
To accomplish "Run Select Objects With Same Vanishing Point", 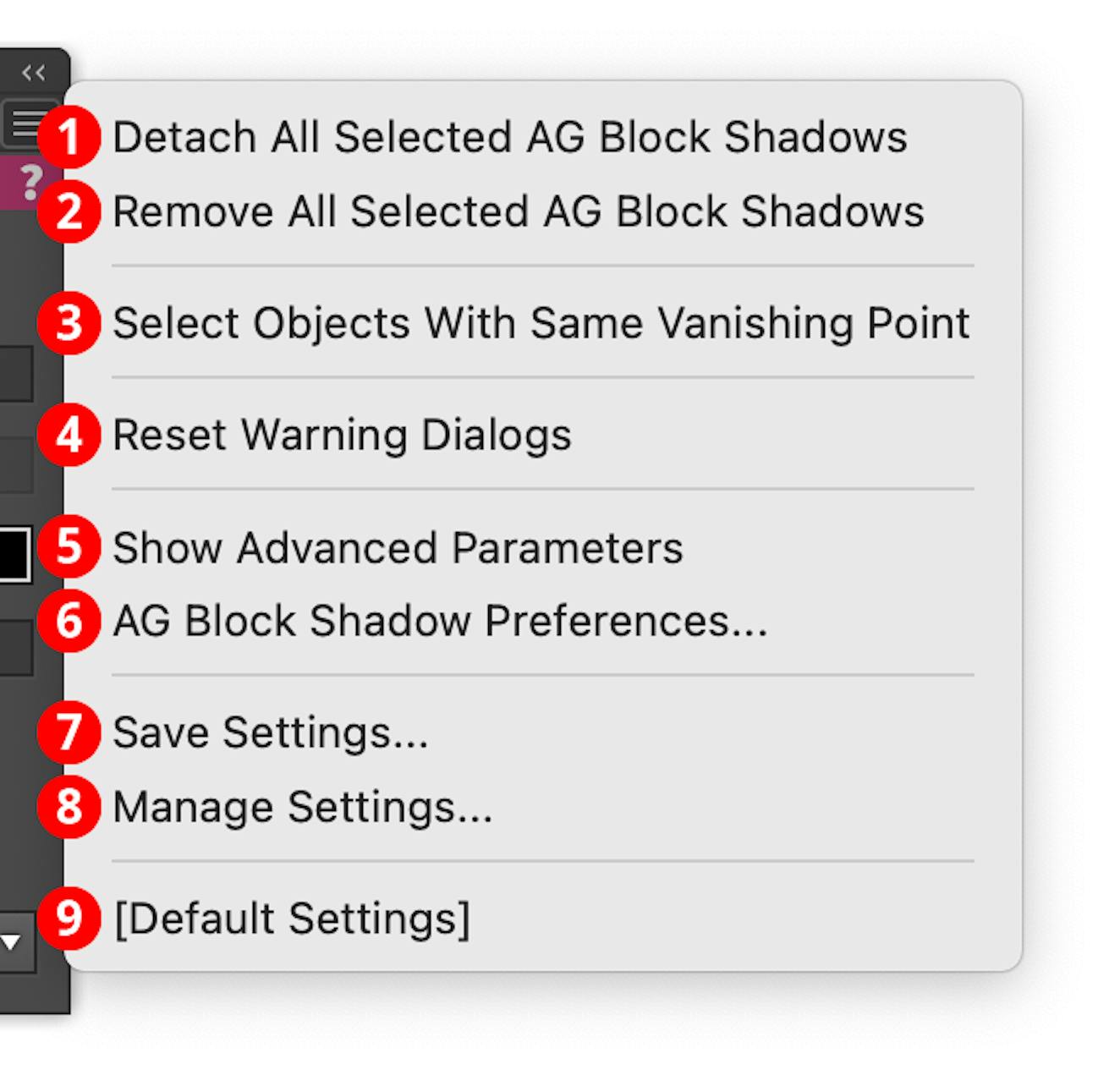I will pos(542,321).
